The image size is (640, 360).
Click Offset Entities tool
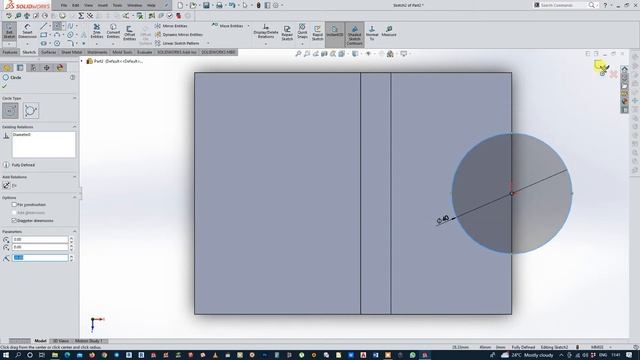pos(129,33)
